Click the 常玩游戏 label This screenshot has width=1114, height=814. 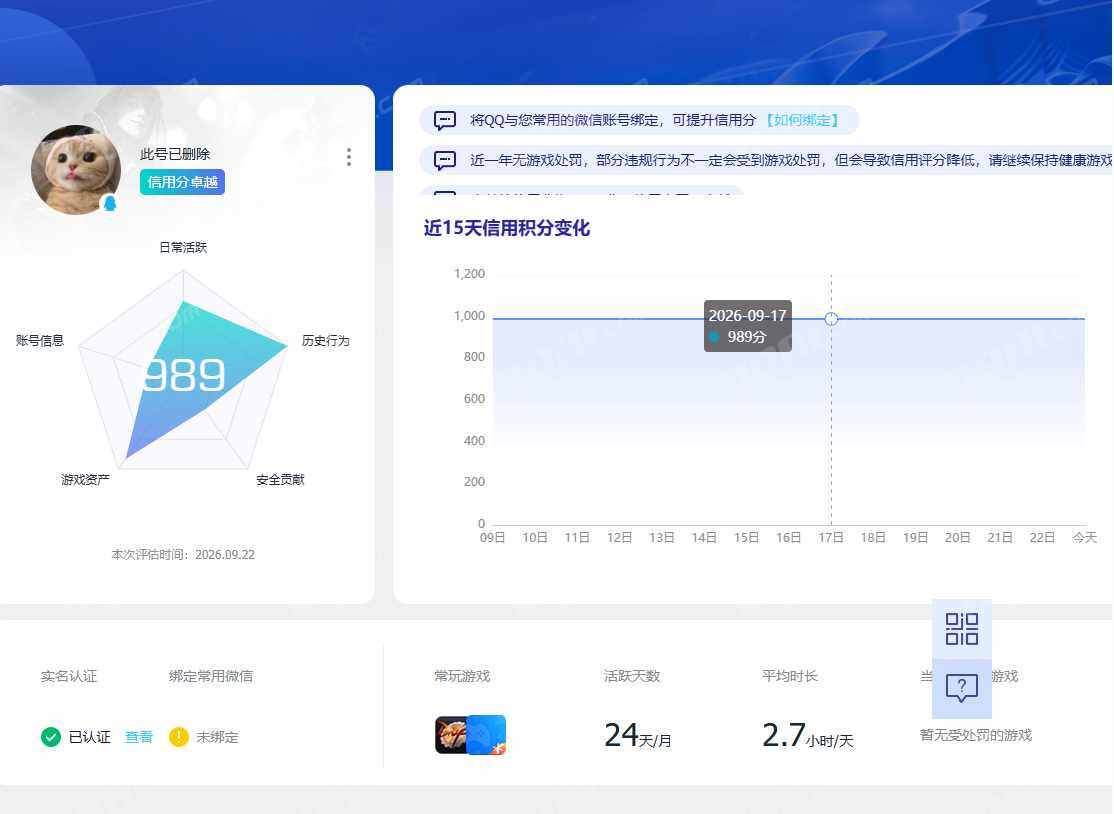click(x=463, y=676)
